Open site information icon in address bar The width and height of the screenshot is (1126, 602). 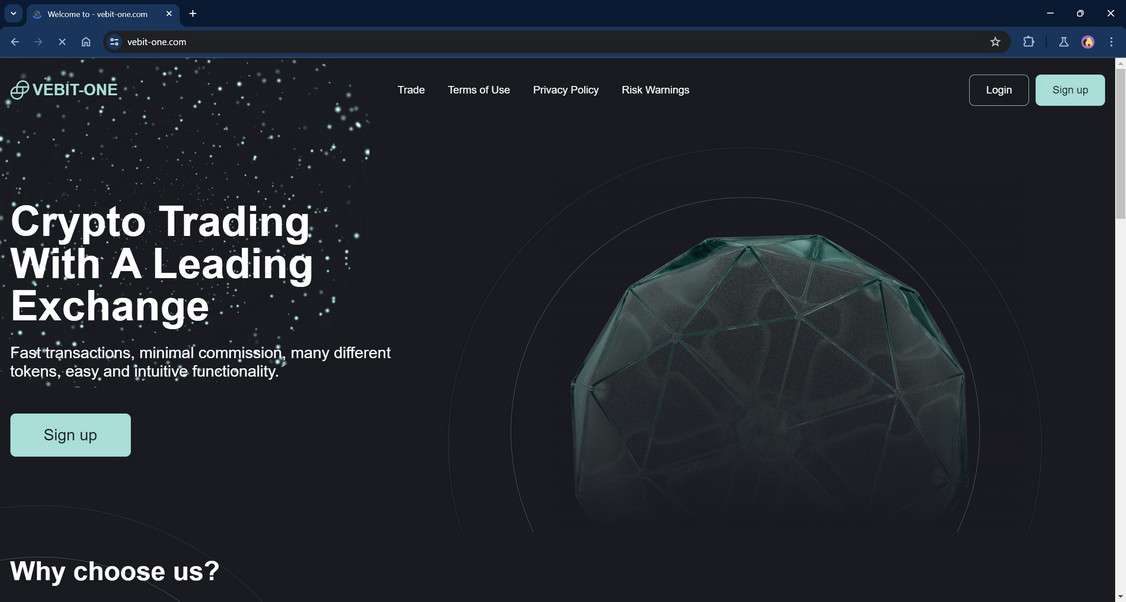coord(114,42)
